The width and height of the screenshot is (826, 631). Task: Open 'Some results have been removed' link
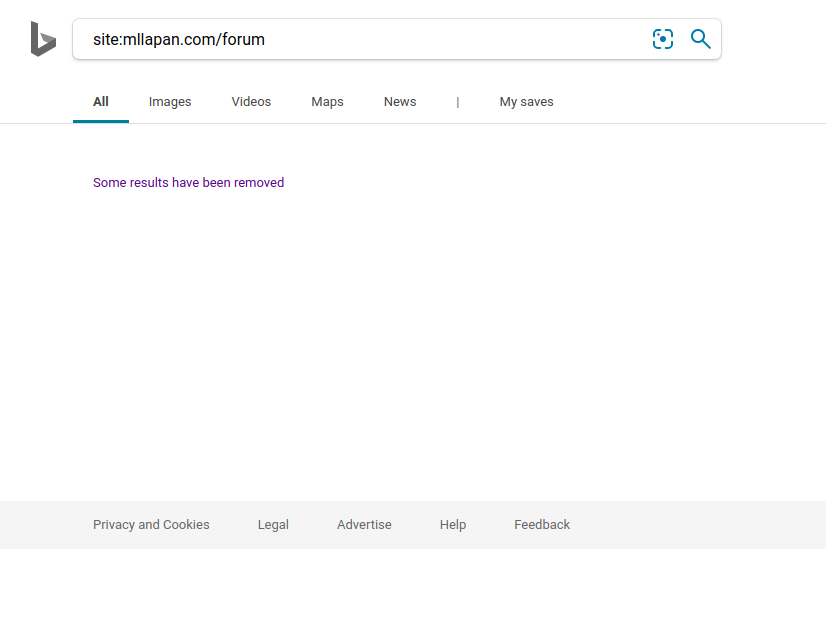point(189,182)
